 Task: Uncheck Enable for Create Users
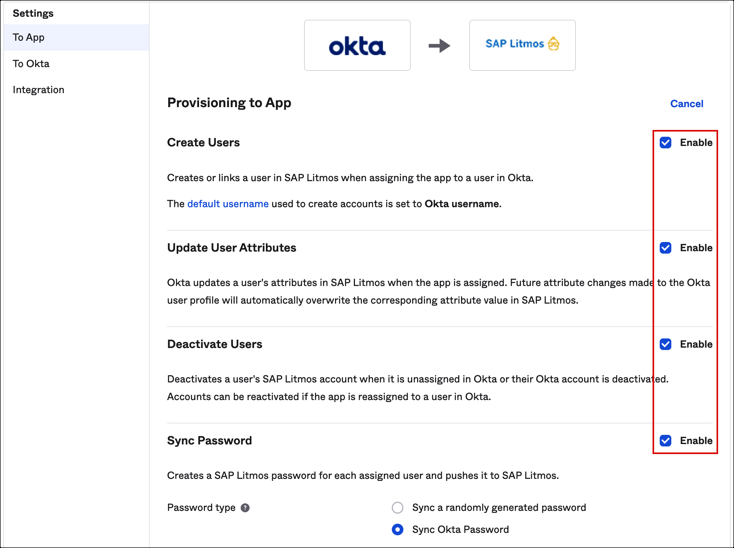click(x=666, y=143)
